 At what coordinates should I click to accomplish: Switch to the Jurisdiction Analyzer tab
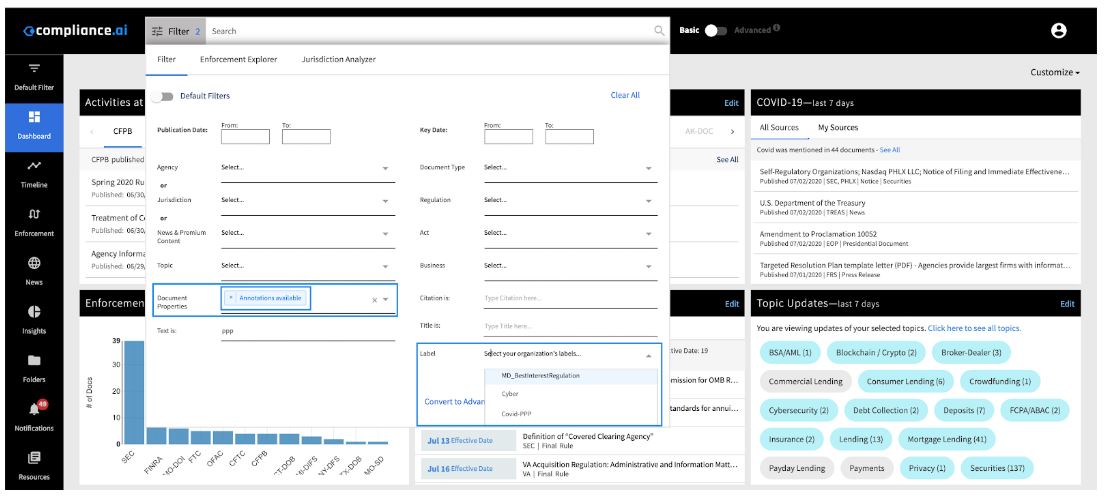[338, 59]
